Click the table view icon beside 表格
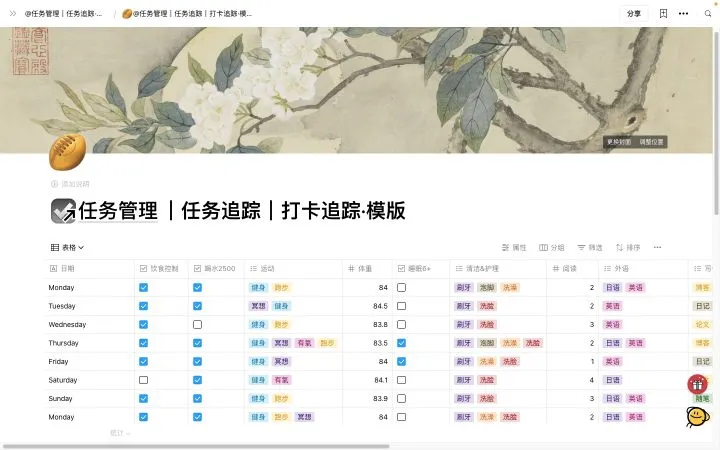Screen dimensions: 720x450 pyautogui.click(x=55, y=248)
